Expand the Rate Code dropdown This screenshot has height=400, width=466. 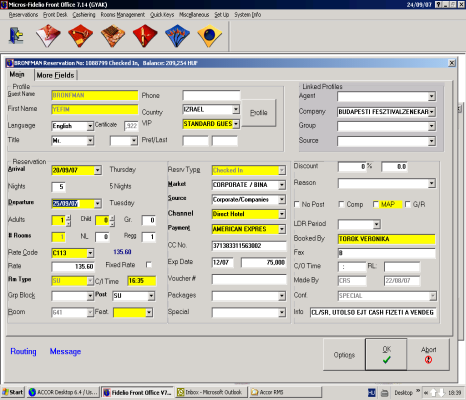click(x=90, y=253)
